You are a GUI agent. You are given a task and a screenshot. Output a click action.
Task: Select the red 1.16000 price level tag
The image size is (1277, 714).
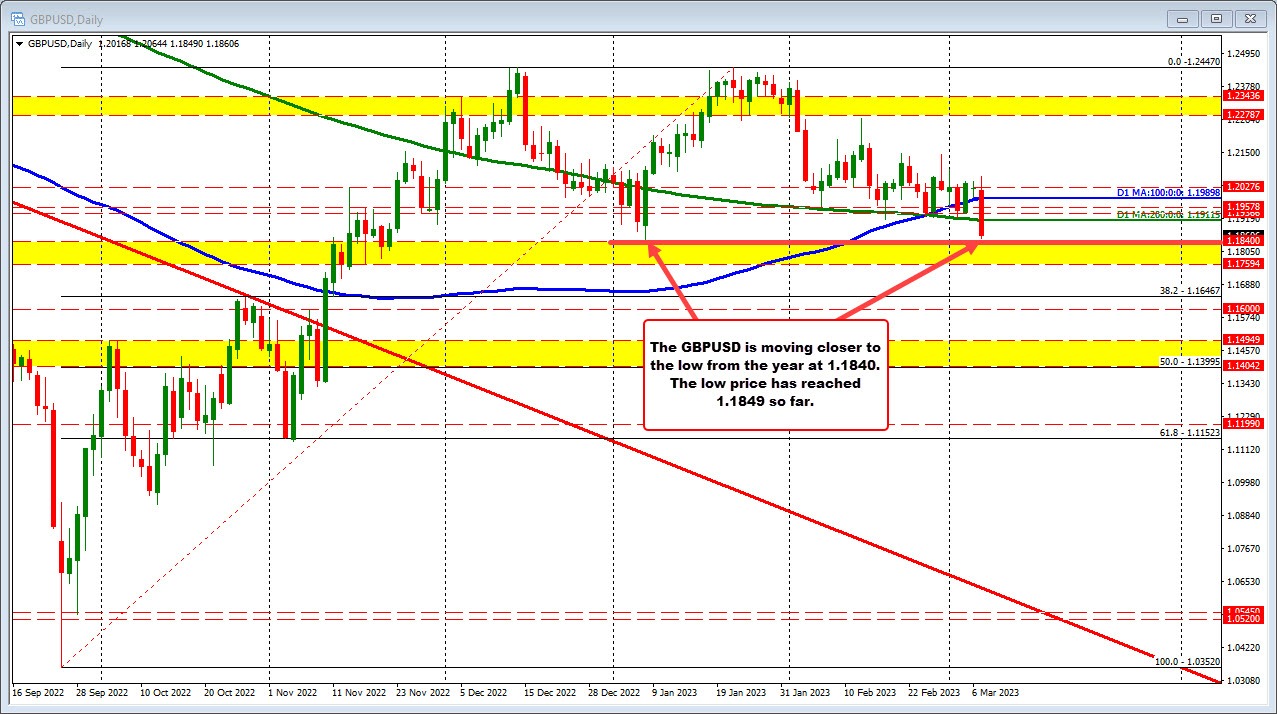tap(1245, 308)
